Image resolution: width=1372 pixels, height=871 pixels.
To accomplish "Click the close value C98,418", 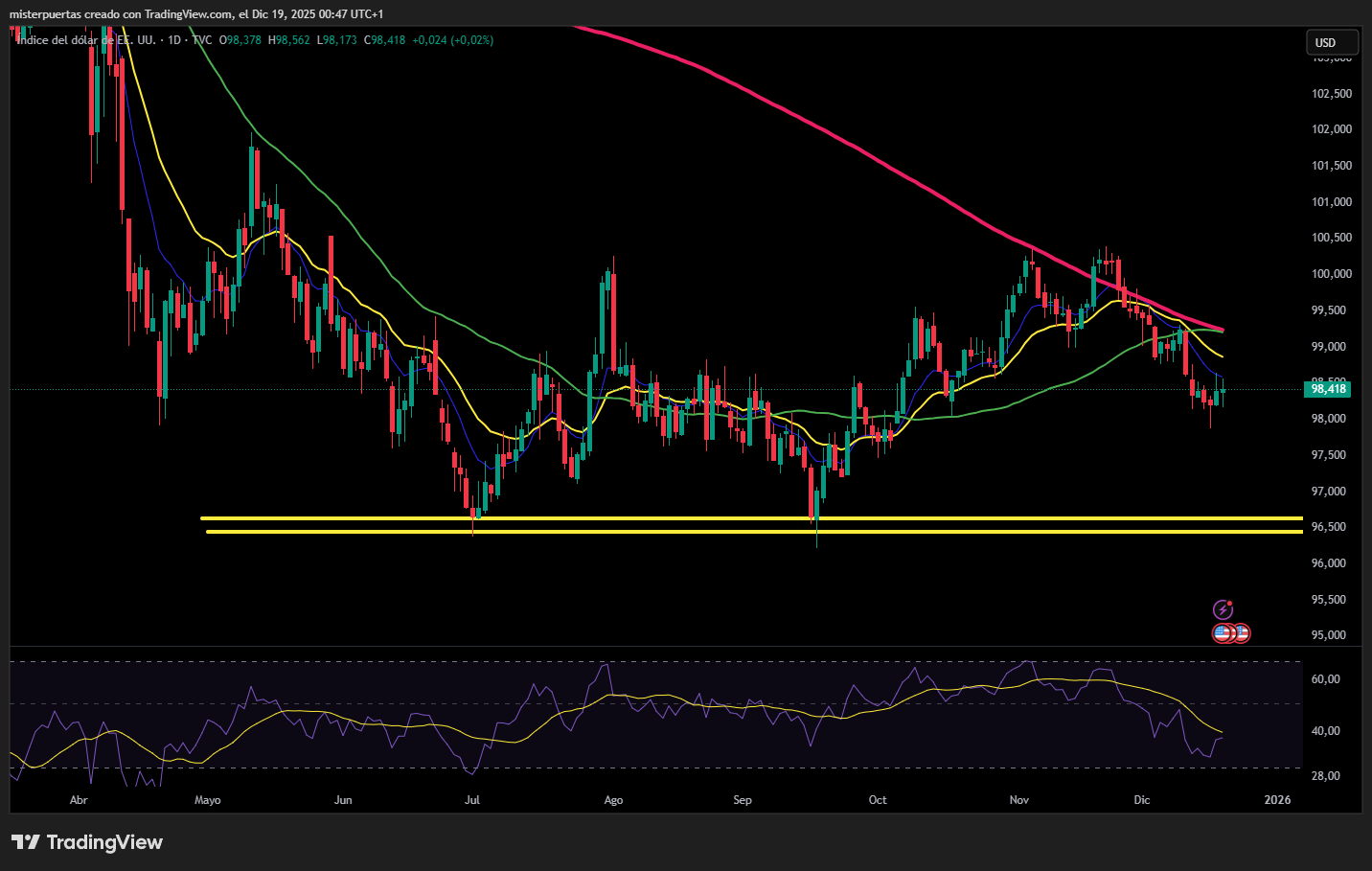I will 385,40.
